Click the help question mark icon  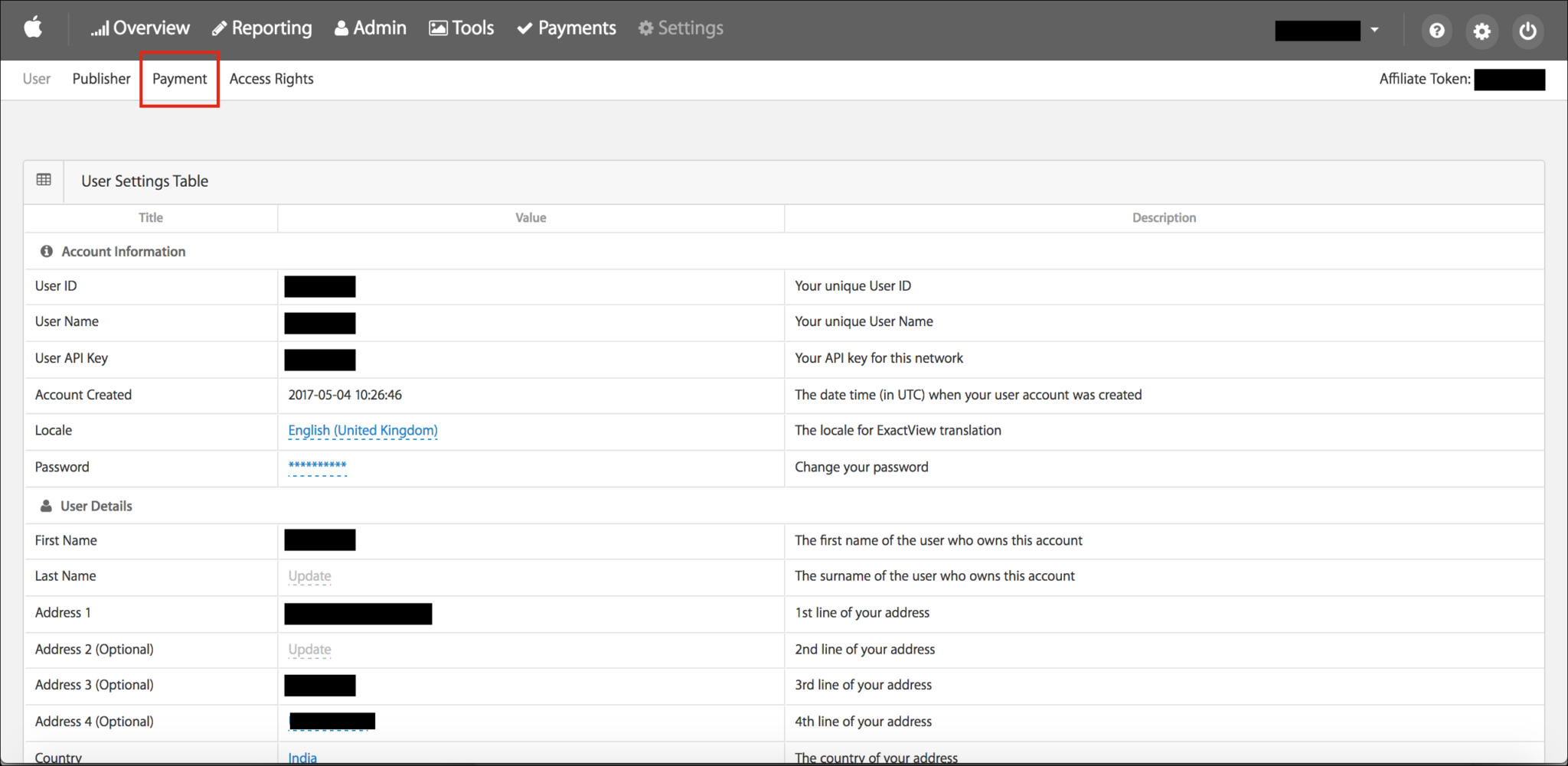[1437, 31]
